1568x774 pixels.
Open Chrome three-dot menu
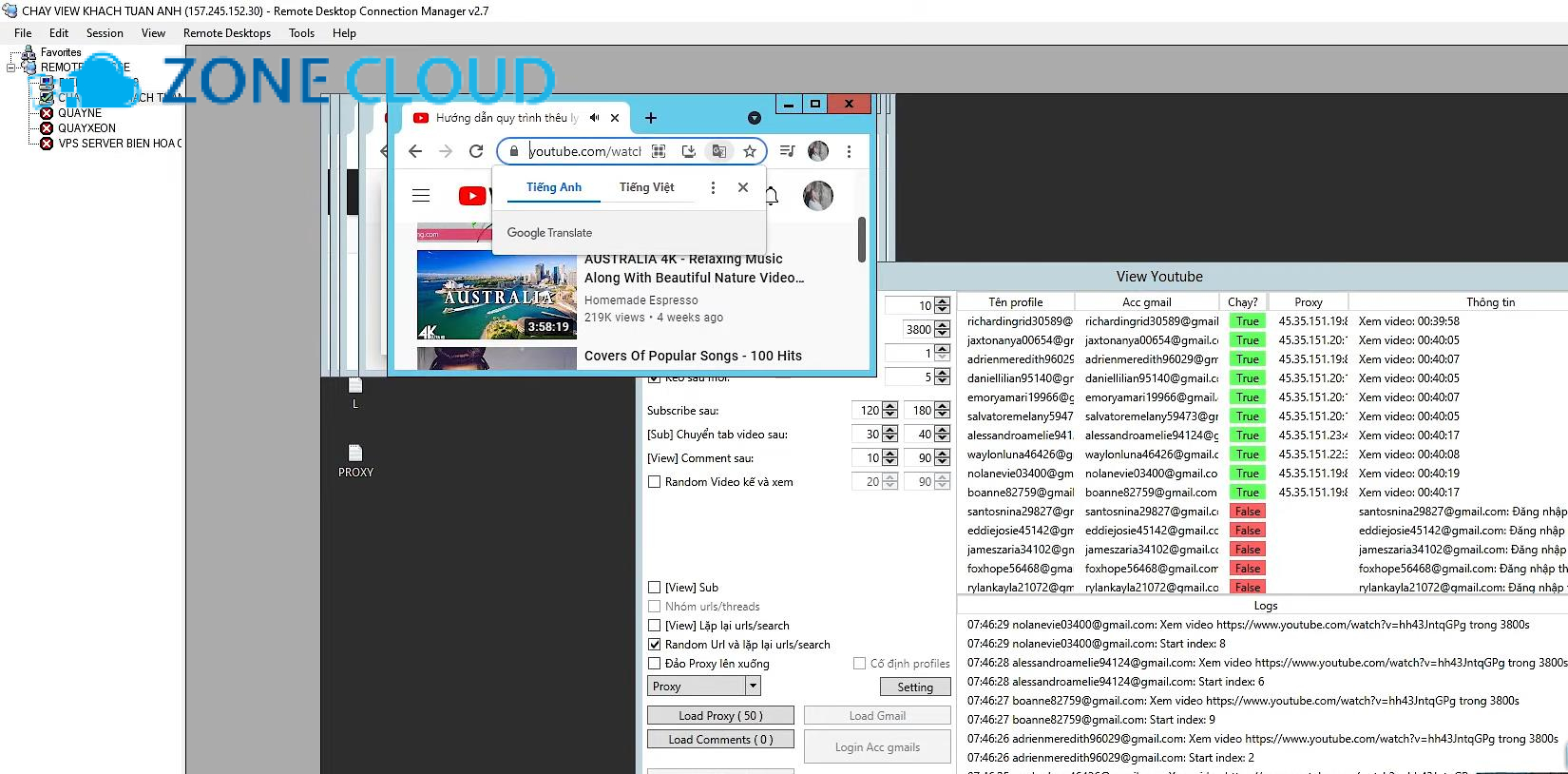click(849, 151)
